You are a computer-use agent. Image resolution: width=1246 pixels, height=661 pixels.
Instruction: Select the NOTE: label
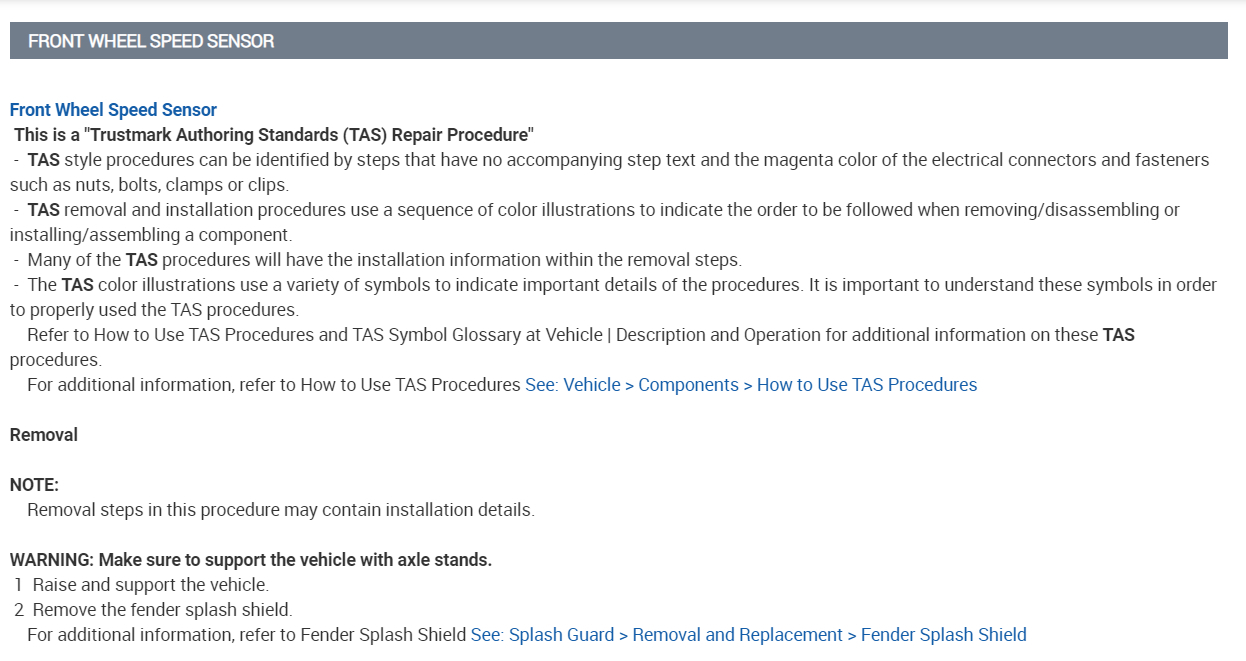35,485
